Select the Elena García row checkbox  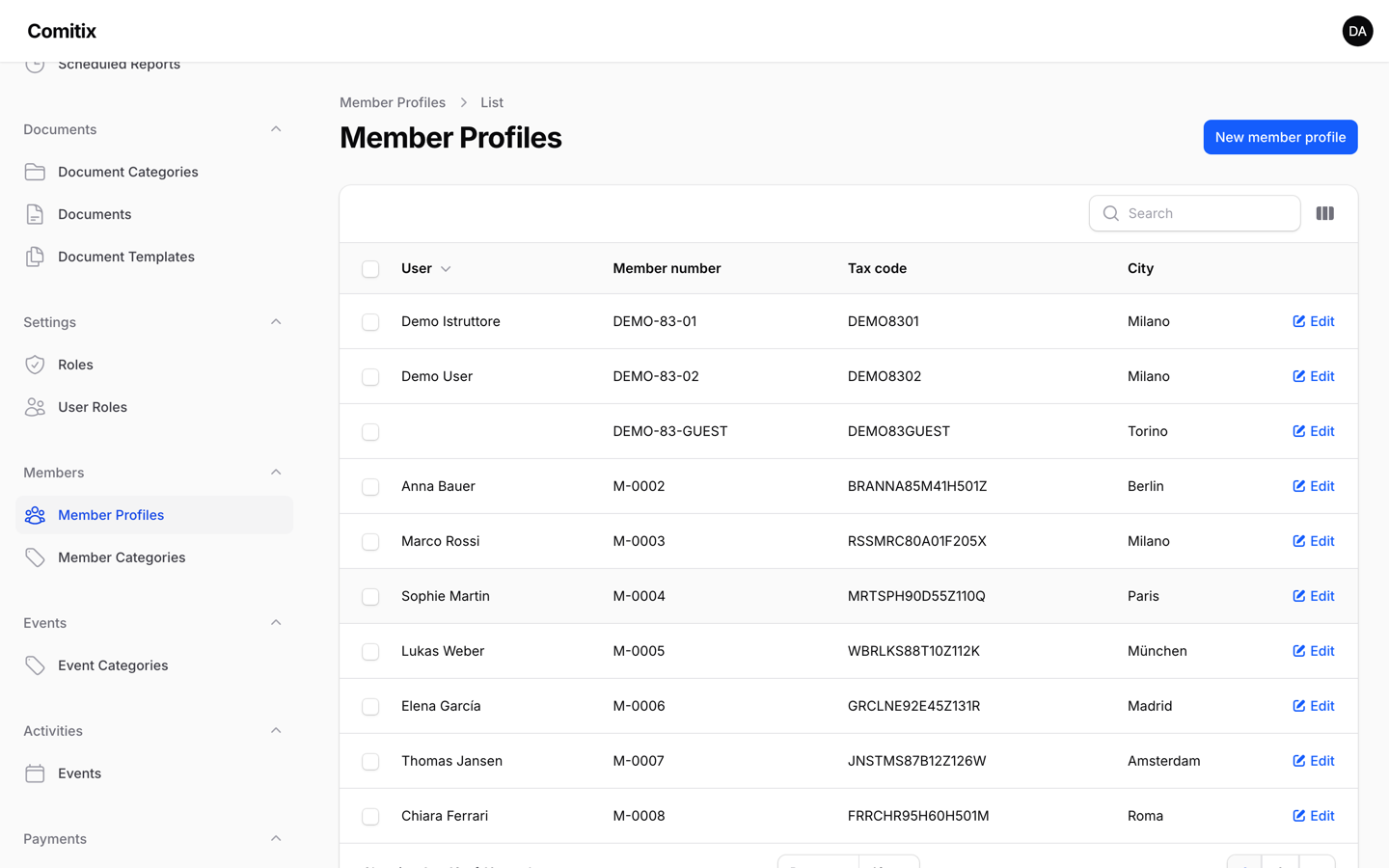pyautogui.click(x=370, y=707)
